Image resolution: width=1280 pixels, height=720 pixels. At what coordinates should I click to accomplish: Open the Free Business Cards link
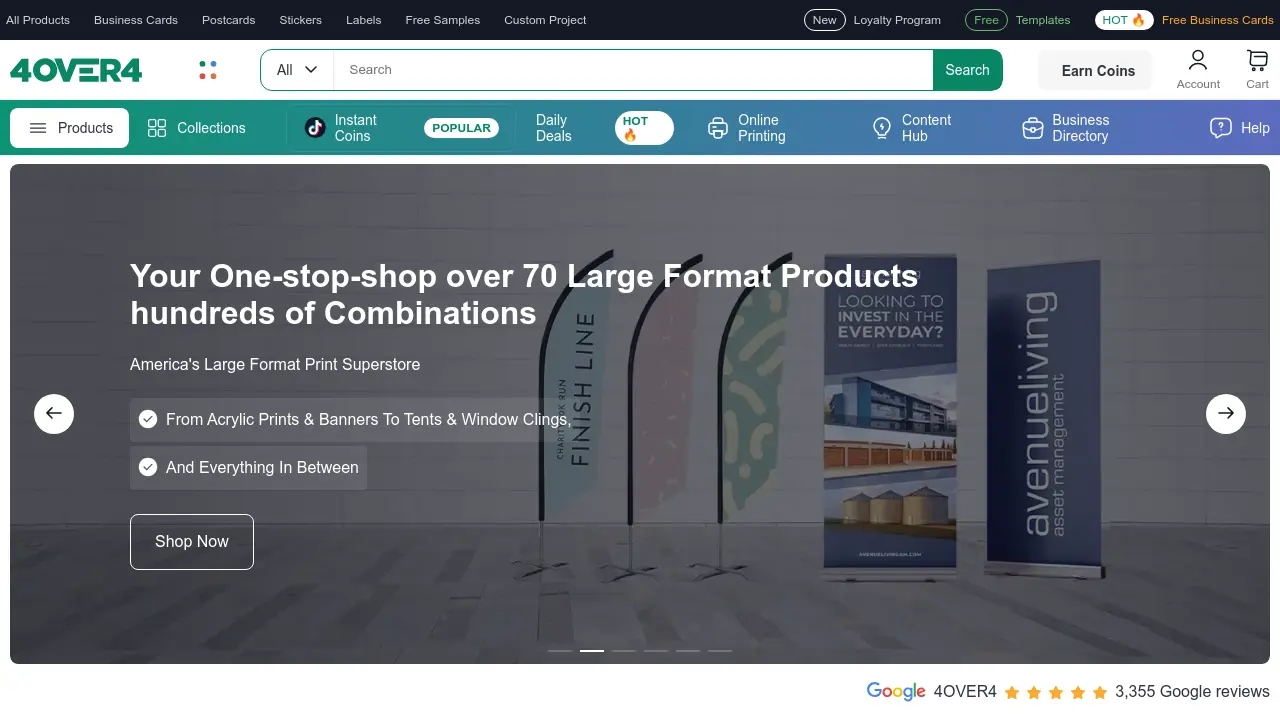[1218, 20]
